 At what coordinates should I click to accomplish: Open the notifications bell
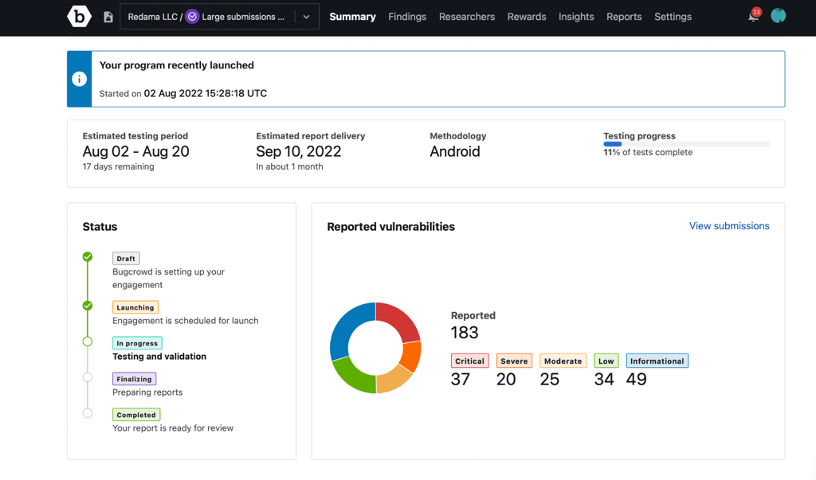pos(753,16)
